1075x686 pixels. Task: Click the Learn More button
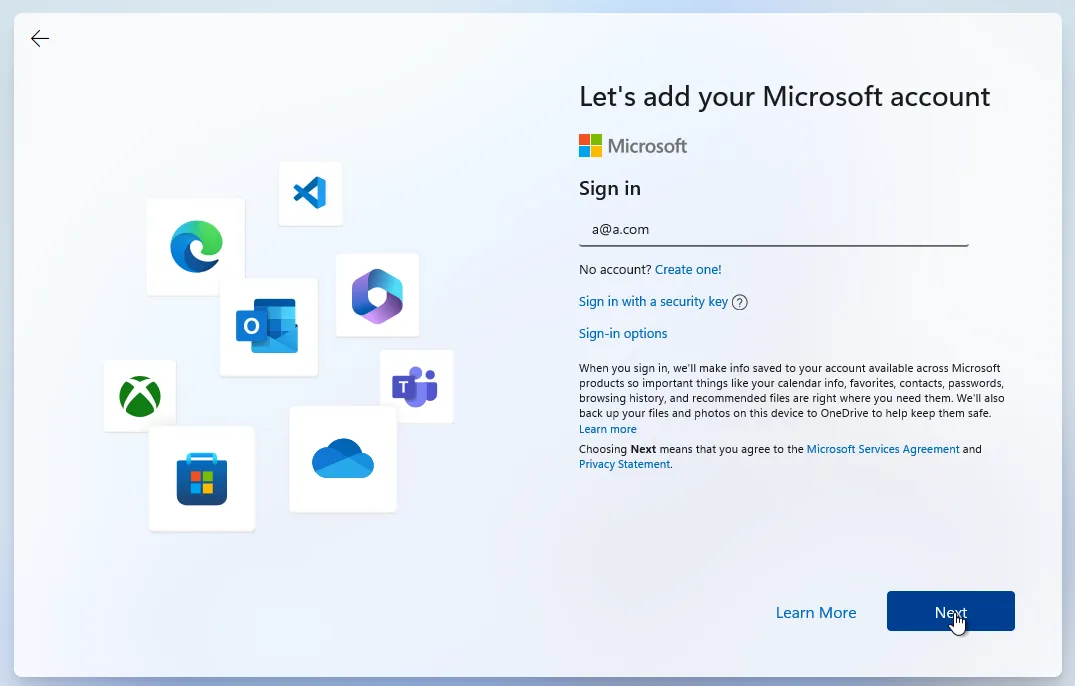pos(816,612)
